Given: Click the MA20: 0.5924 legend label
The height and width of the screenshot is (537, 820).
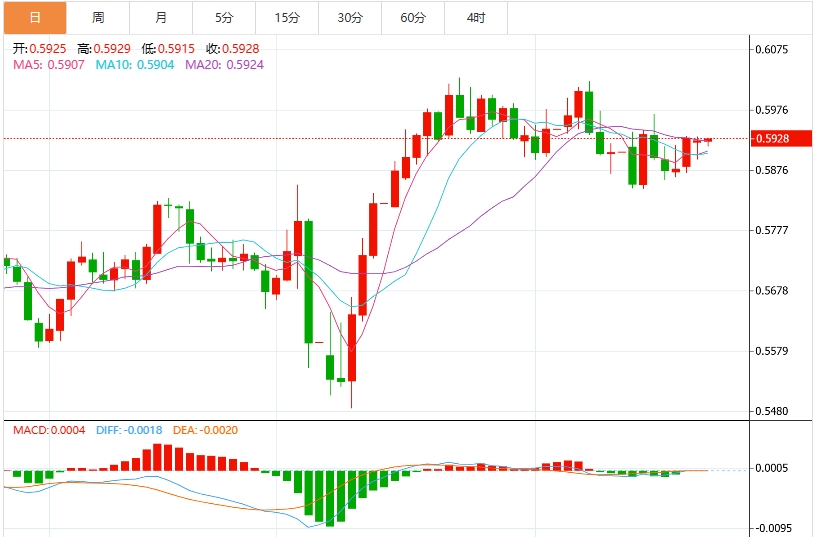Looking at the screenshot, I should point(224,65).
